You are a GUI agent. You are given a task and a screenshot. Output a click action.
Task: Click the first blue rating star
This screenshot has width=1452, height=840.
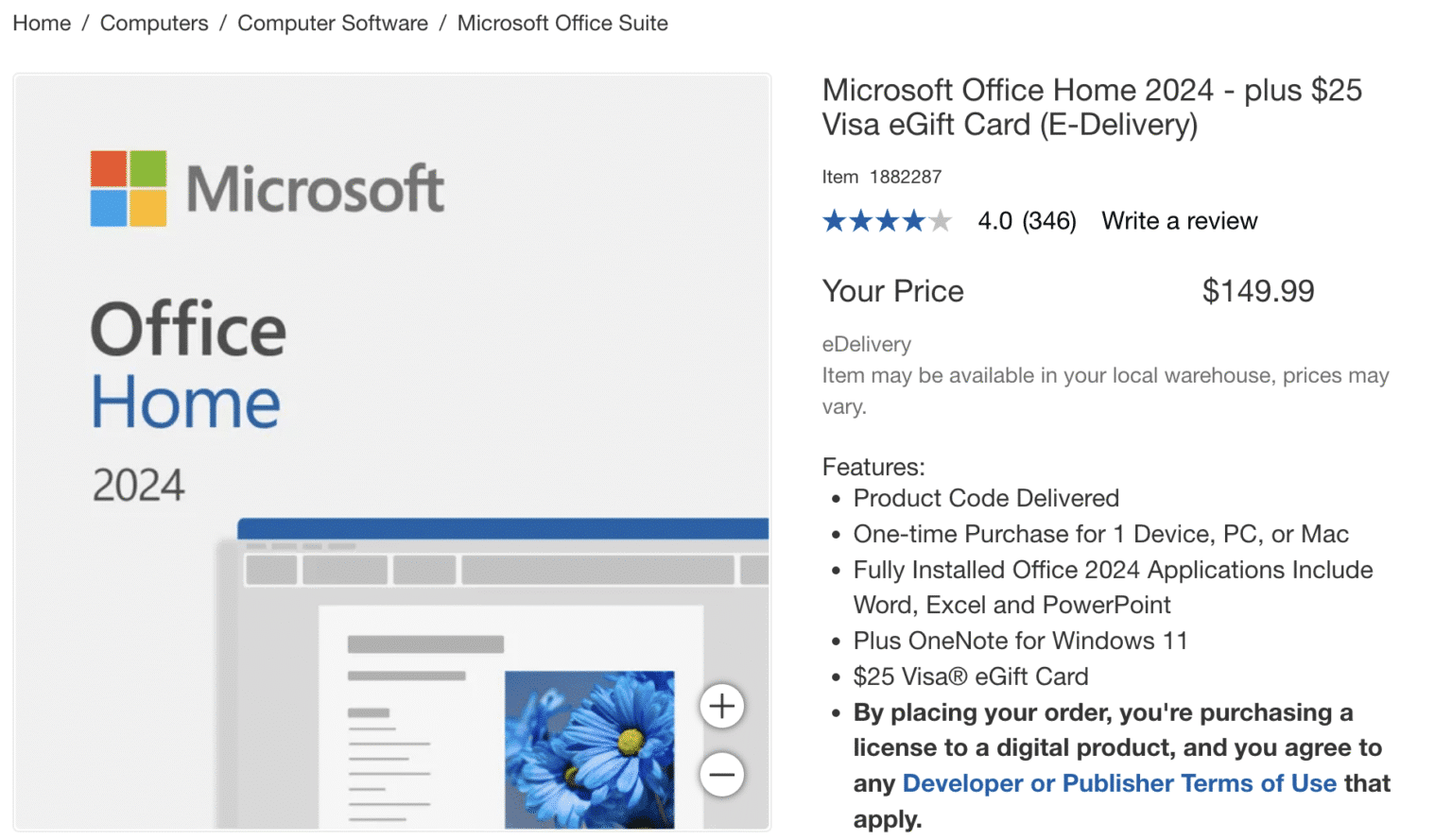click(836, 220)
